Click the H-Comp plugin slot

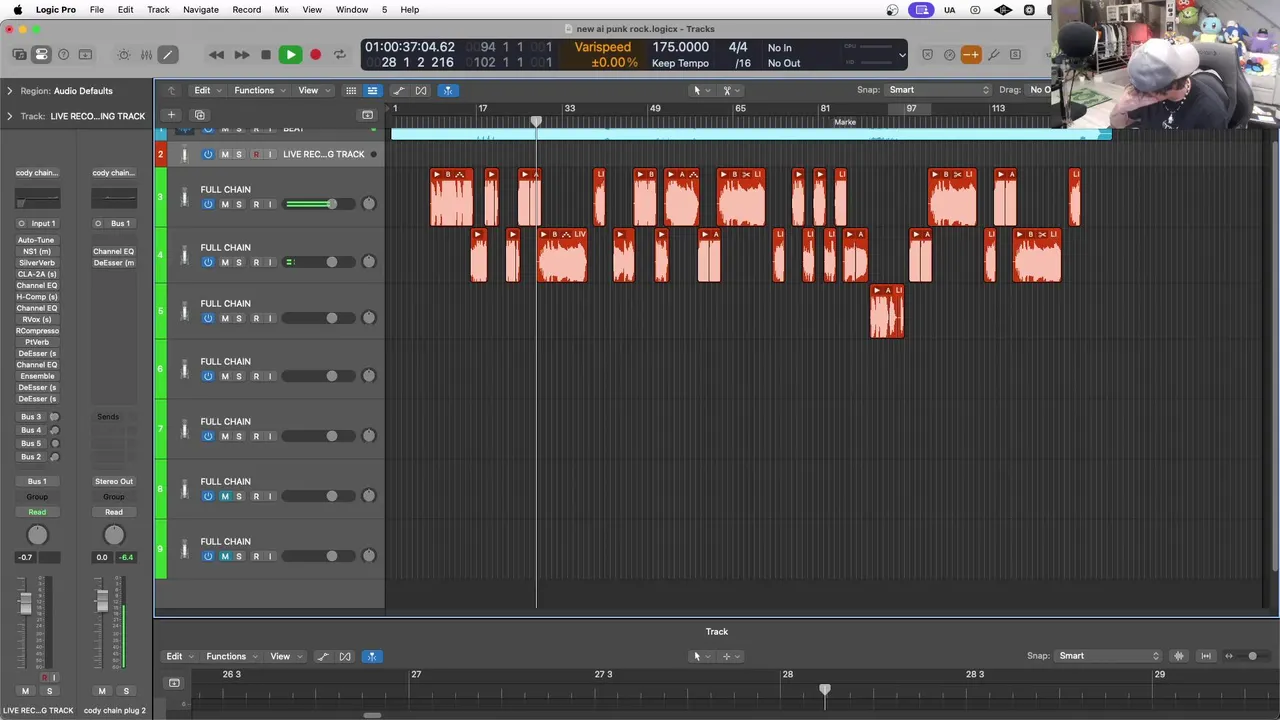point(37,297)
